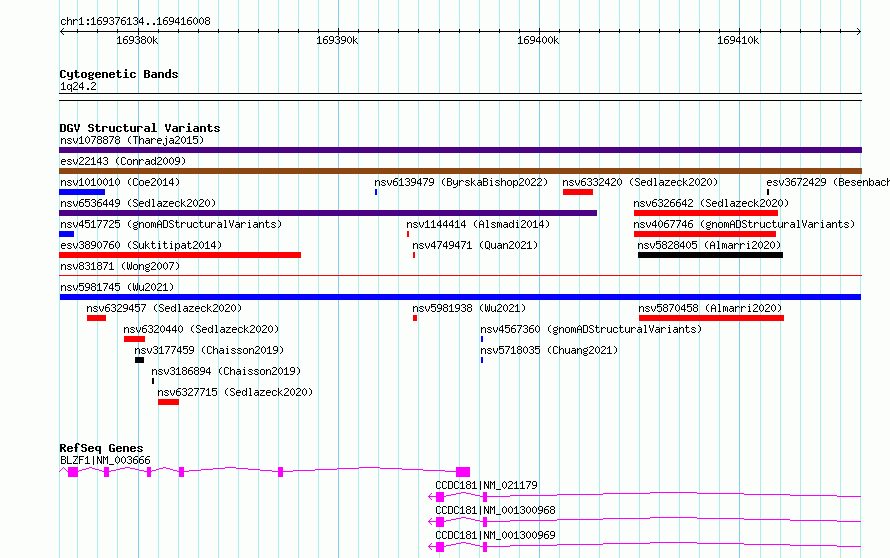890x558 pixels.
Task: Click the chr1:169376134..169416008 coordinate text
Action: [x=135, y=22]
